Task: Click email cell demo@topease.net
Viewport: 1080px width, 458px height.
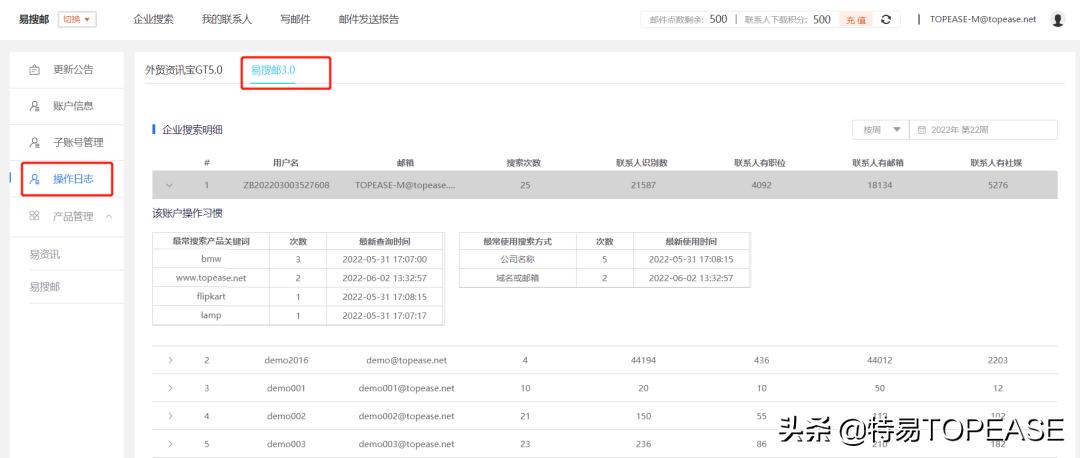Action: 406,360
